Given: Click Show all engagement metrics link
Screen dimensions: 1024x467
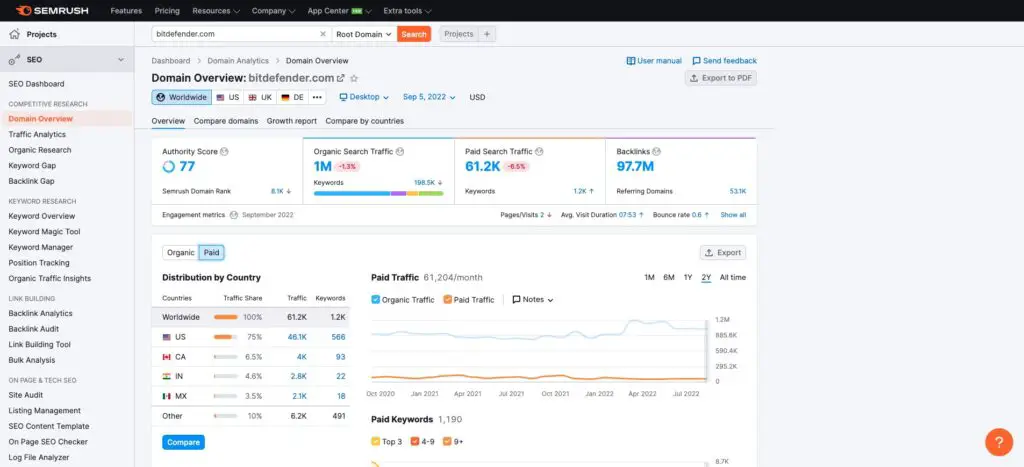Looking at the screenshot, I should (x=733, y=215).
